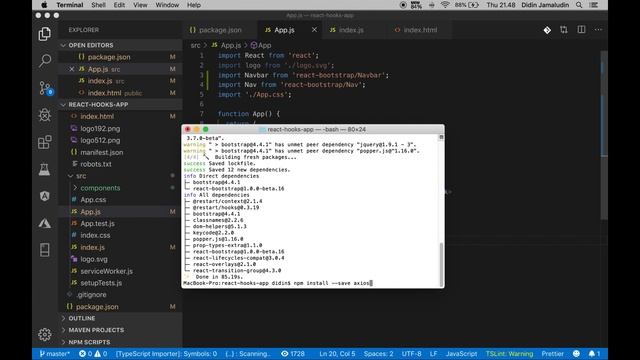Click the Wi-Fi icon in macOS menu bar

click(x=445, y=5)
